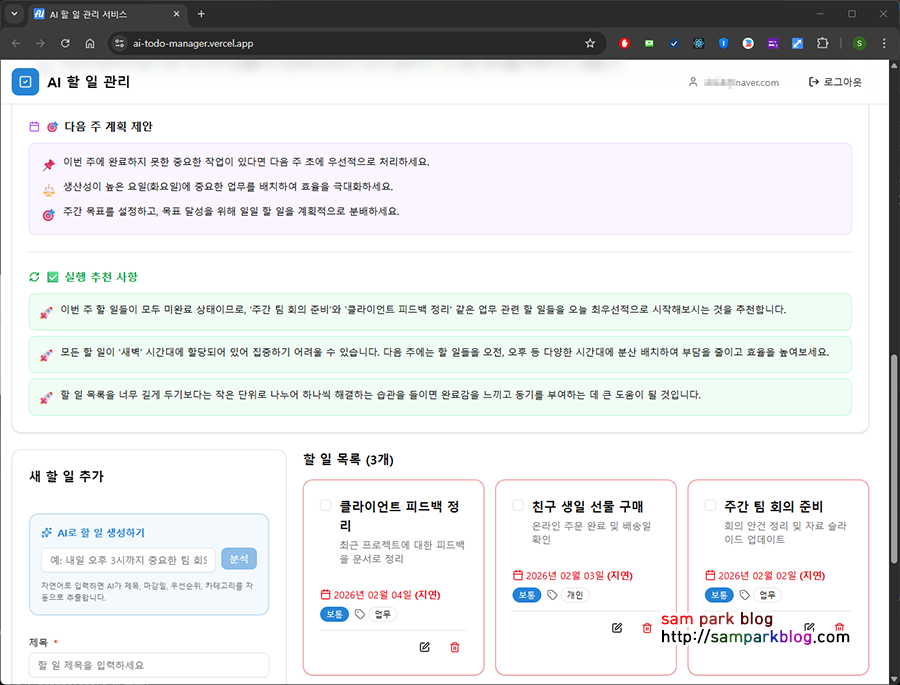Image resolution: width=900 pixels, height=685 pixels.
Task: Click the AI todo app logo icon
Action: (25, 82)
